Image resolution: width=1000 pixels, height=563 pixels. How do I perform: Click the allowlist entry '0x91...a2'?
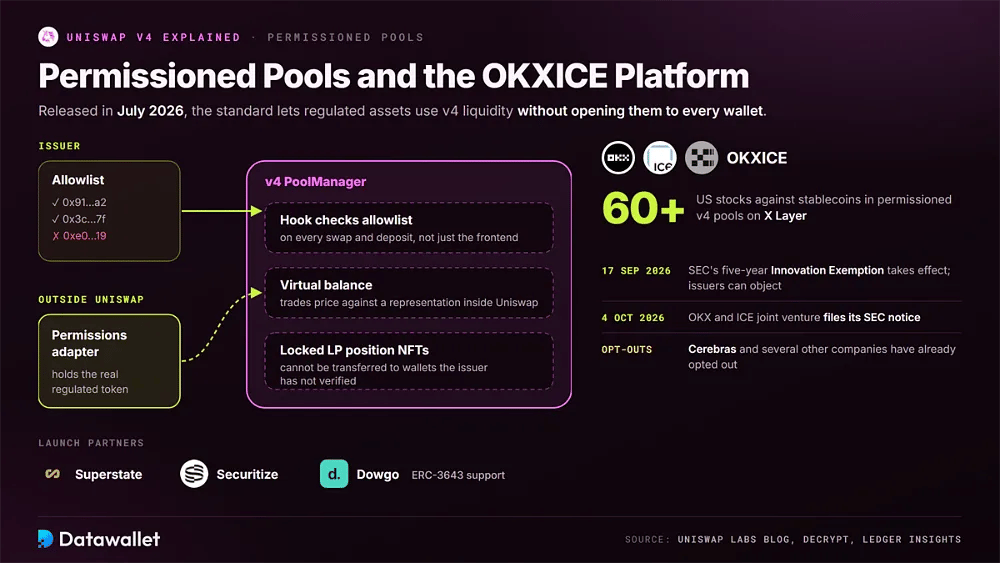84,202
